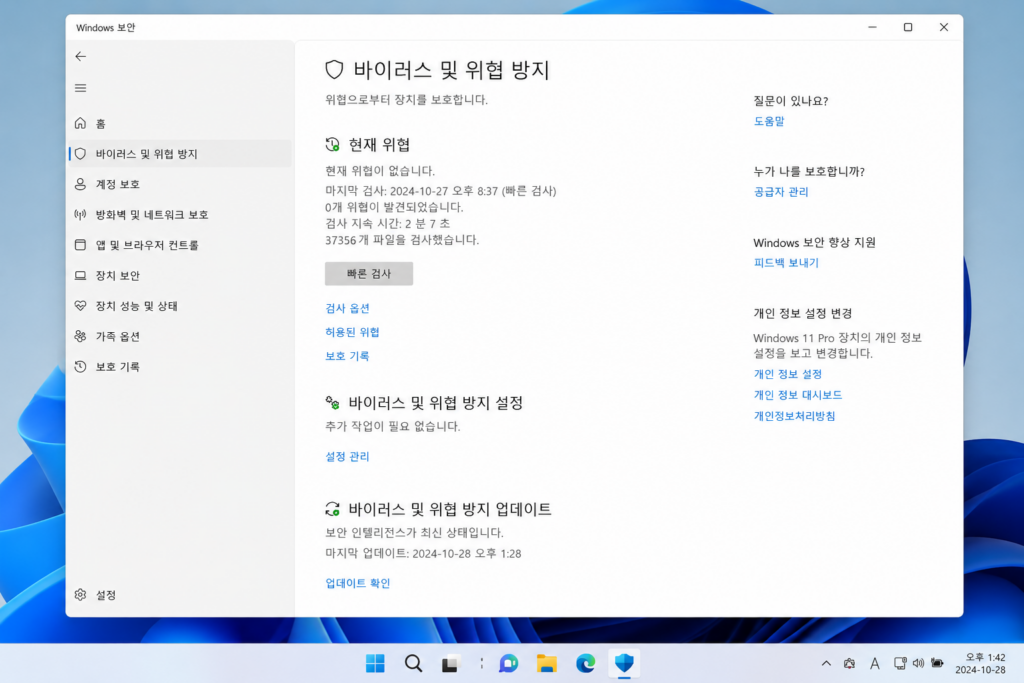Select 가족 옵션 in the sidebar
The width and height of the screenshot is (1024, 683).
click(x=180, y=336)
